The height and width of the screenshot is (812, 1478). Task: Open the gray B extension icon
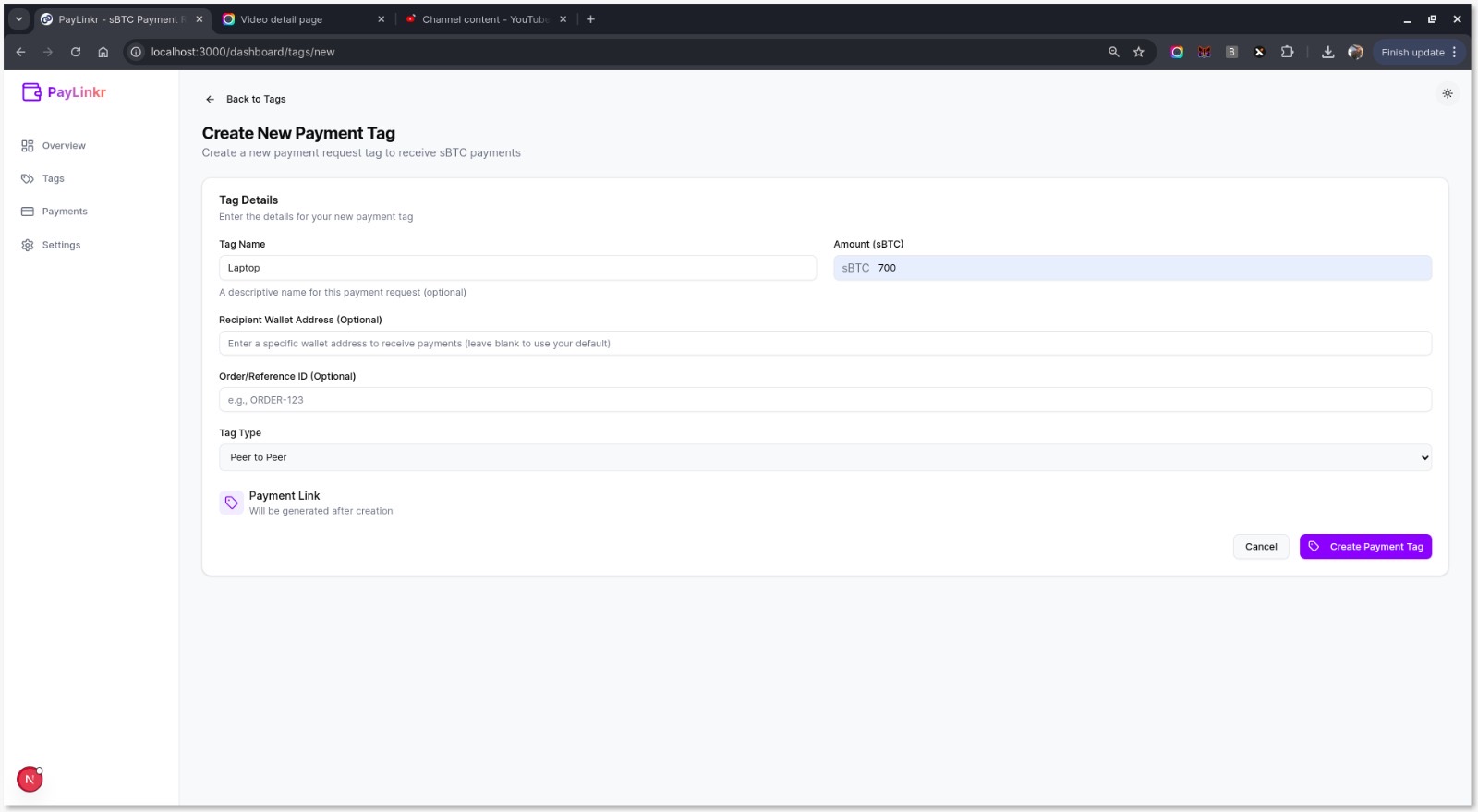click(1231, 52)
